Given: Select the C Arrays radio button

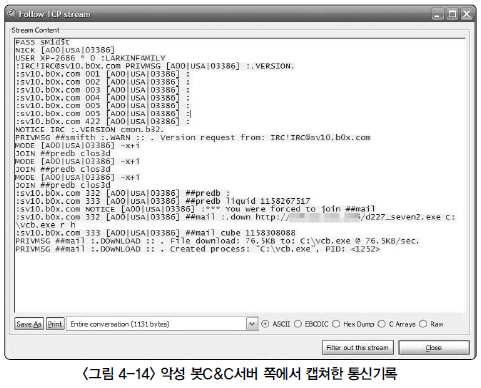Looking at the screenshot, I should [x=382, y=324].
